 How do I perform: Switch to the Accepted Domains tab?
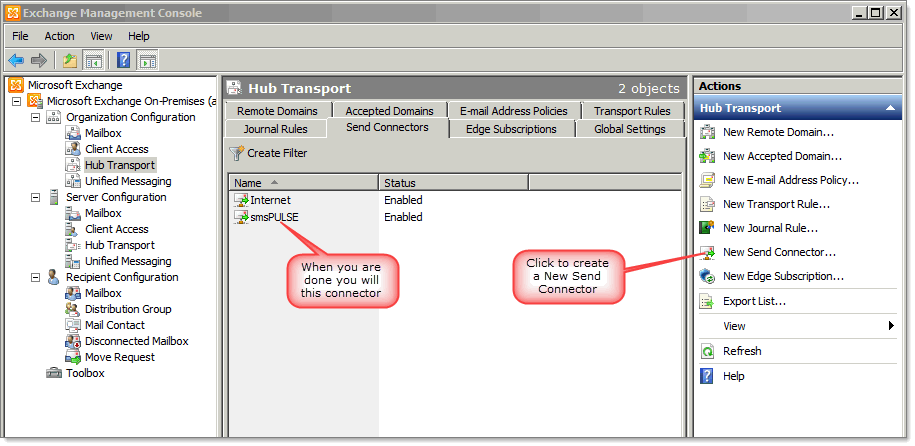389,111
